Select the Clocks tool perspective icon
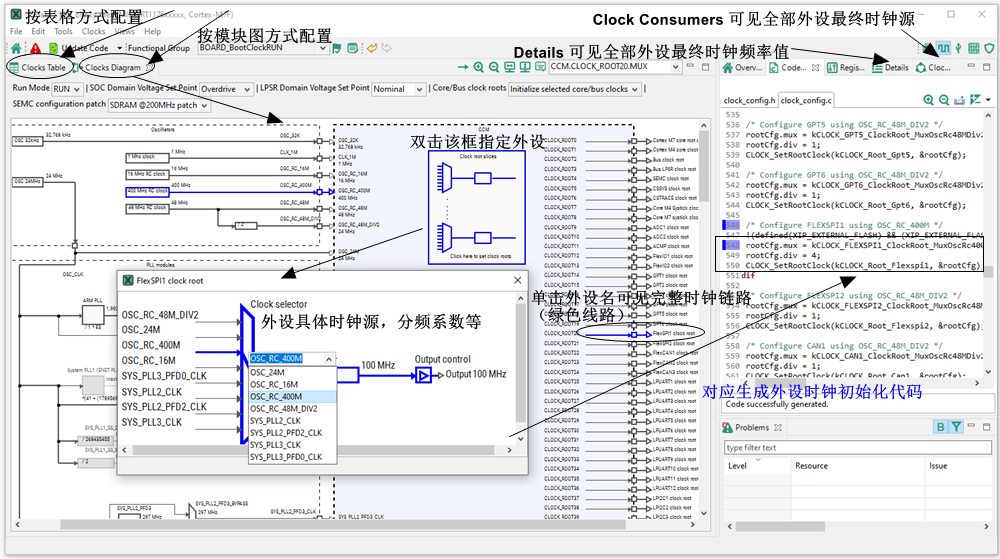This screenshot has height=559, width=1000. pos(943,48)
